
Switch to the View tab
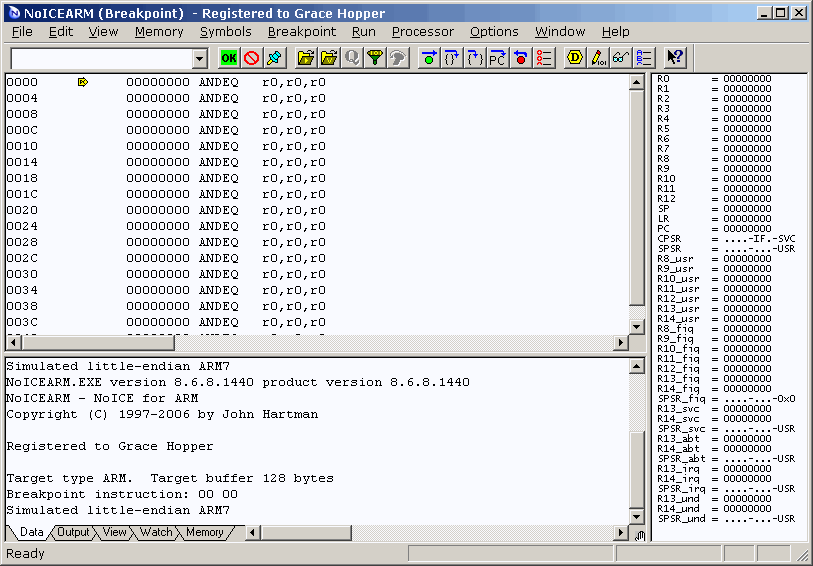tap(114, 532)
